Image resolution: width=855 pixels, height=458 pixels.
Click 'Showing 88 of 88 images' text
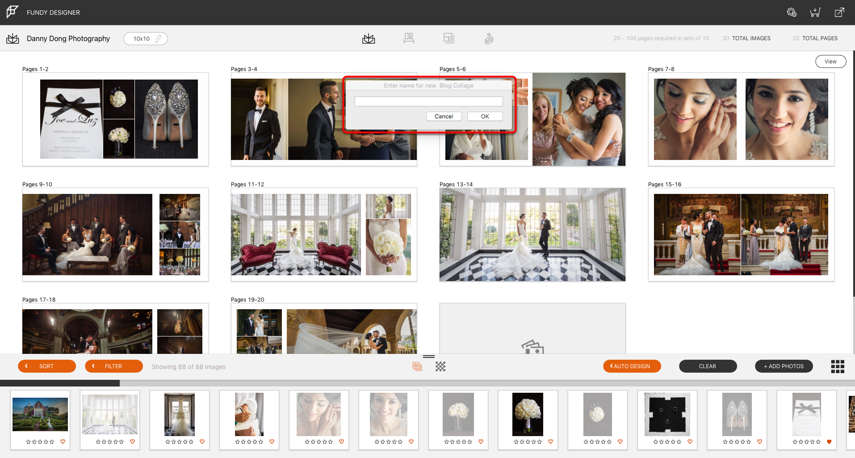click(x=189, y=367)
